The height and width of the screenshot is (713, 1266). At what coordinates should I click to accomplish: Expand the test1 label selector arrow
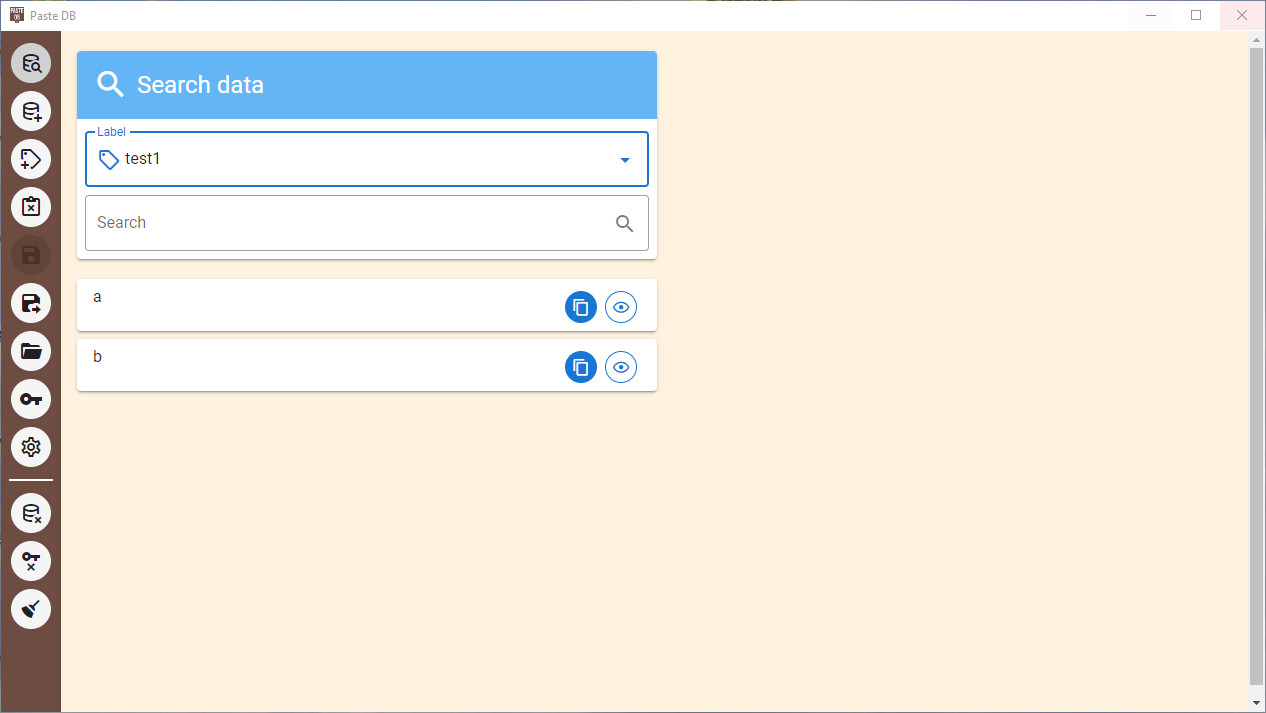pyautogui.click(x=625, y=159)
